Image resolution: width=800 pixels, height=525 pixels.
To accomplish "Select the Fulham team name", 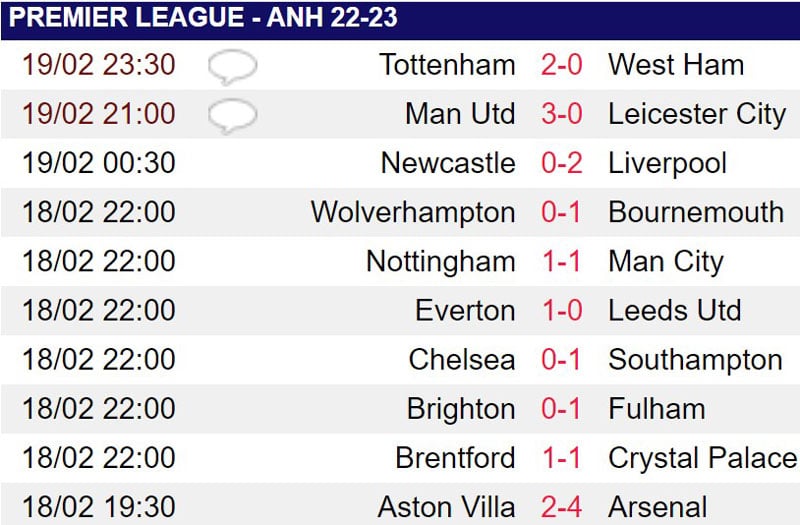I will click(657, 409).
